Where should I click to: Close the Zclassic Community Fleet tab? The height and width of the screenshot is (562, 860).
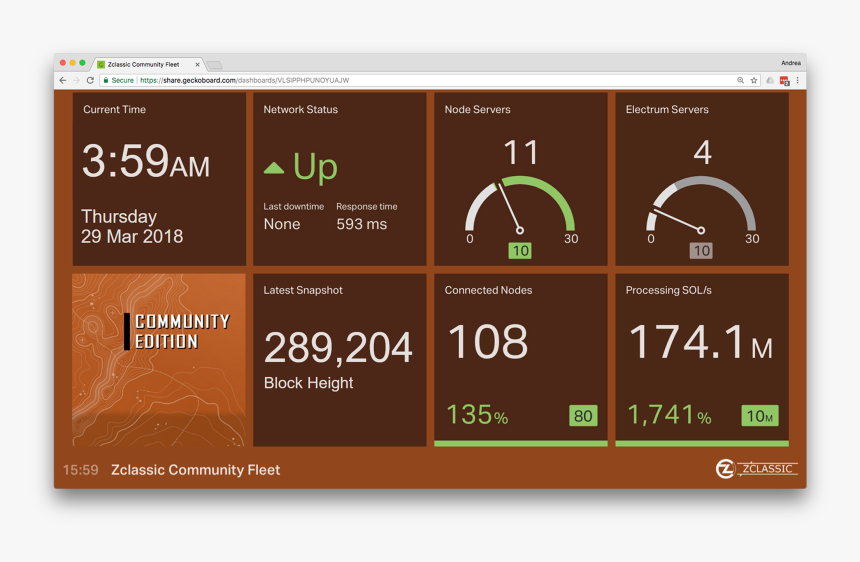(197, 64)
